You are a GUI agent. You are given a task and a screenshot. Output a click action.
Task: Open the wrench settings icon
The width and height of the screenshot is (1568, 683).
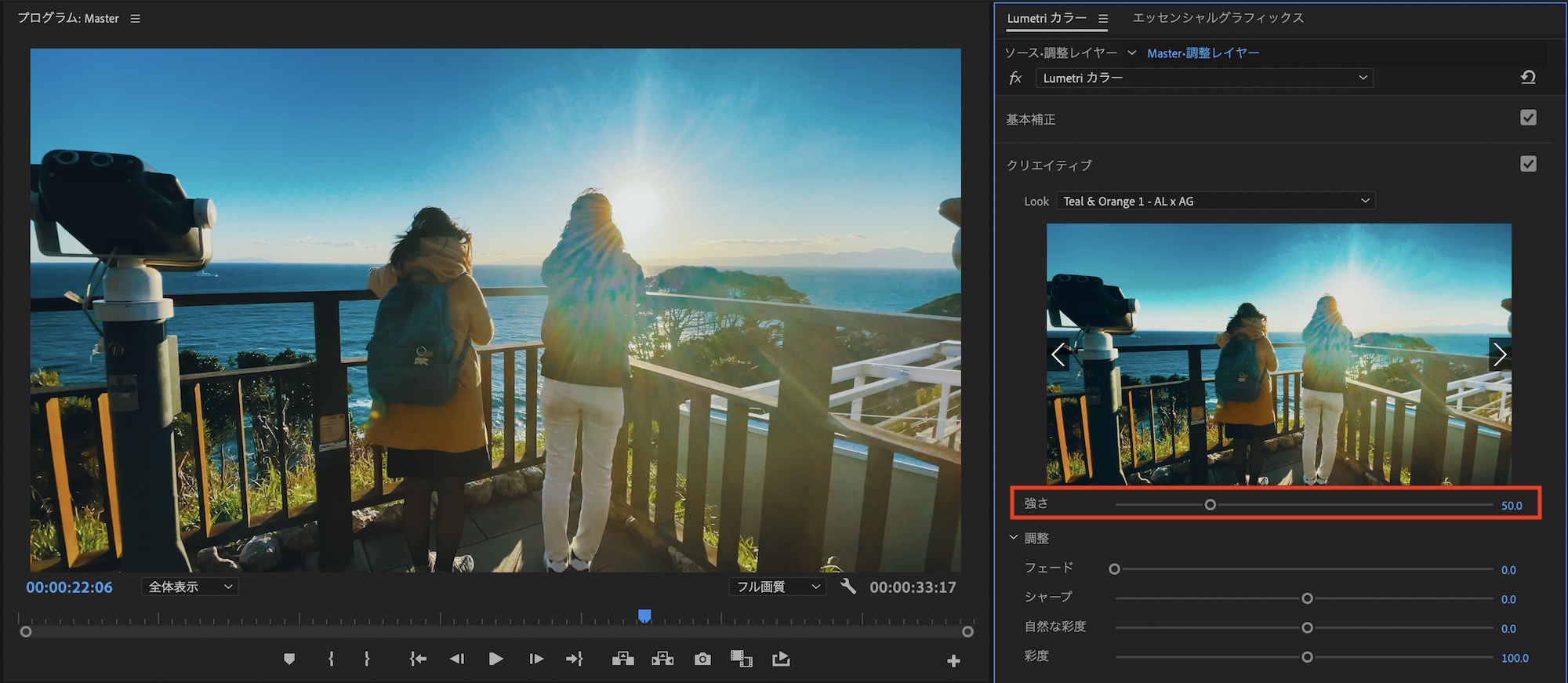point(848,587)
